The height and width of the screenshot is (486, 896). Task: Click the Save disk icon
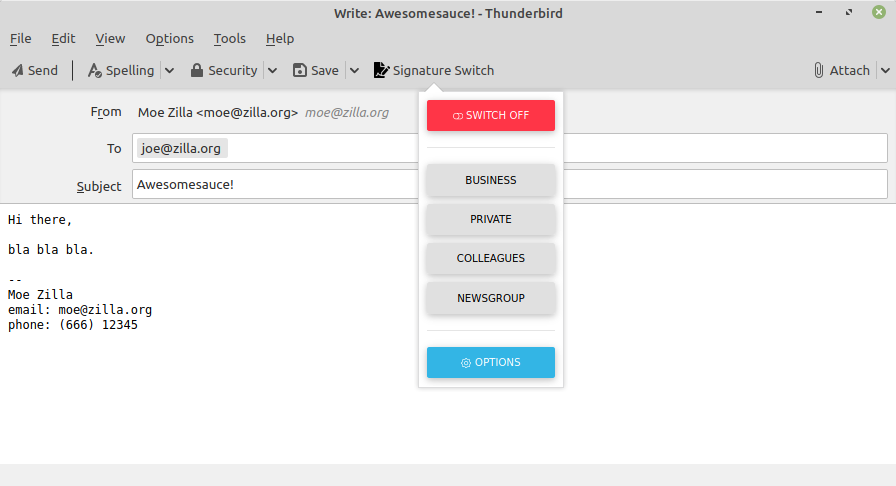pos(299,71)
